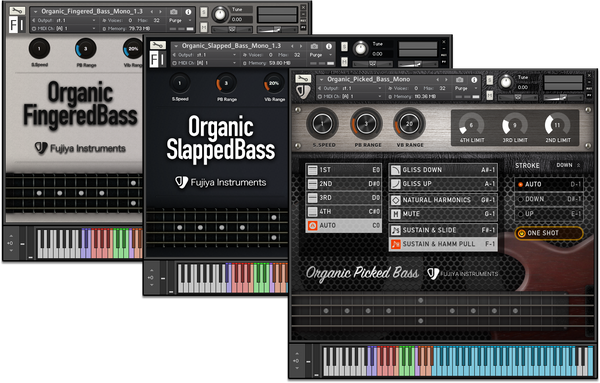The height and width of the screenshot is (383, 600).
Task: Choose Mute articulation
Action: [x=443, y=214]
